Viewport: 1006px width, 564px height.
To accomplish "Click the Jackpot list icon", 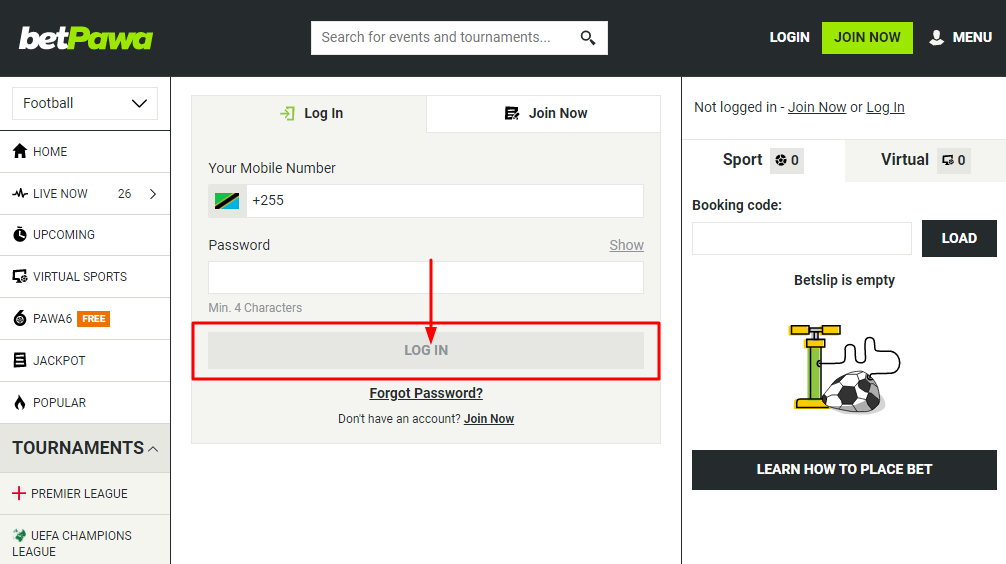I will tap(20, 360).
